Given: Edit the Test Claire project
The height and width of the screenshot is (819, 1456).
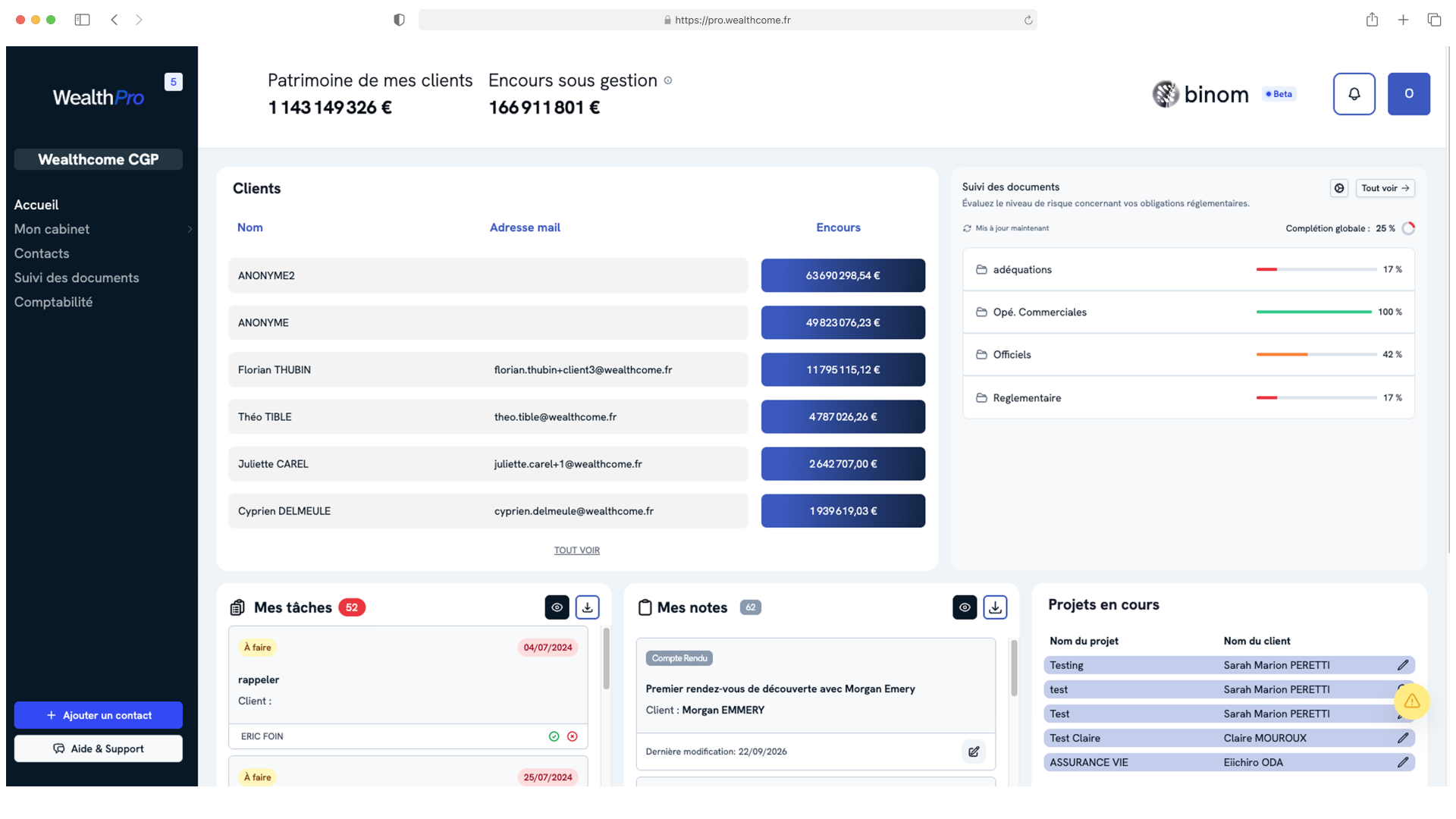Looking at the screenshot, I should coord(1403,738).
